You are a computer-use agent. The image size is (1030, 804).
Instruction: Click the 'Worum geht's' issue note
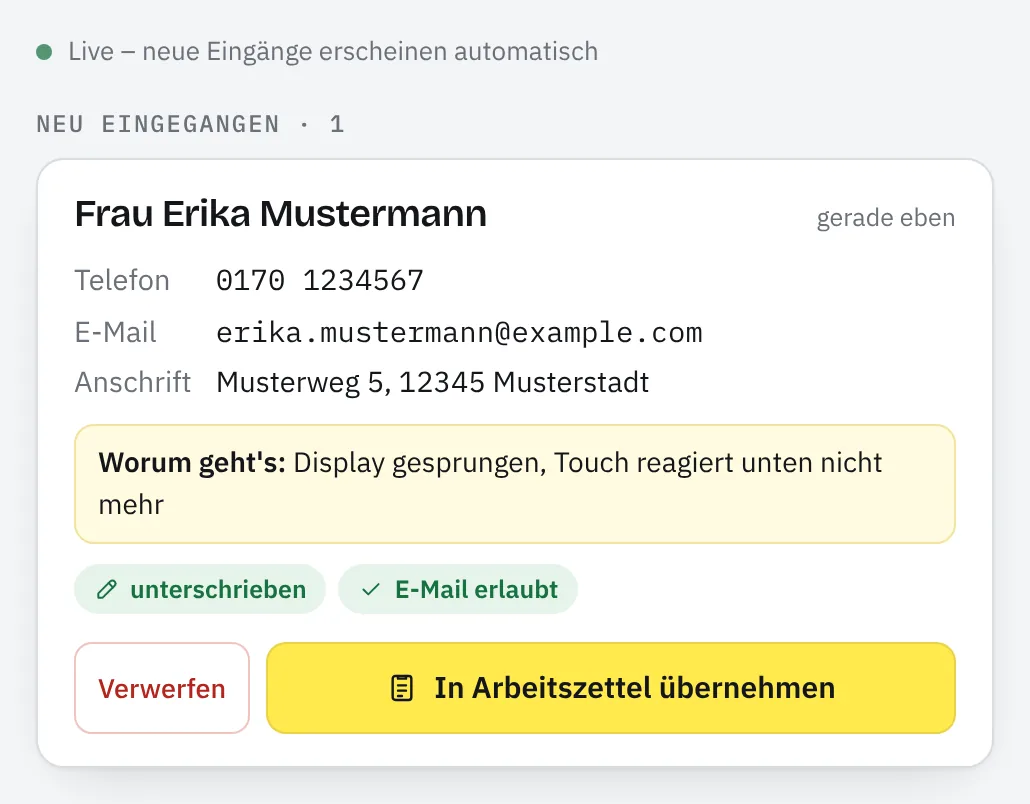[x=515, y=484]
